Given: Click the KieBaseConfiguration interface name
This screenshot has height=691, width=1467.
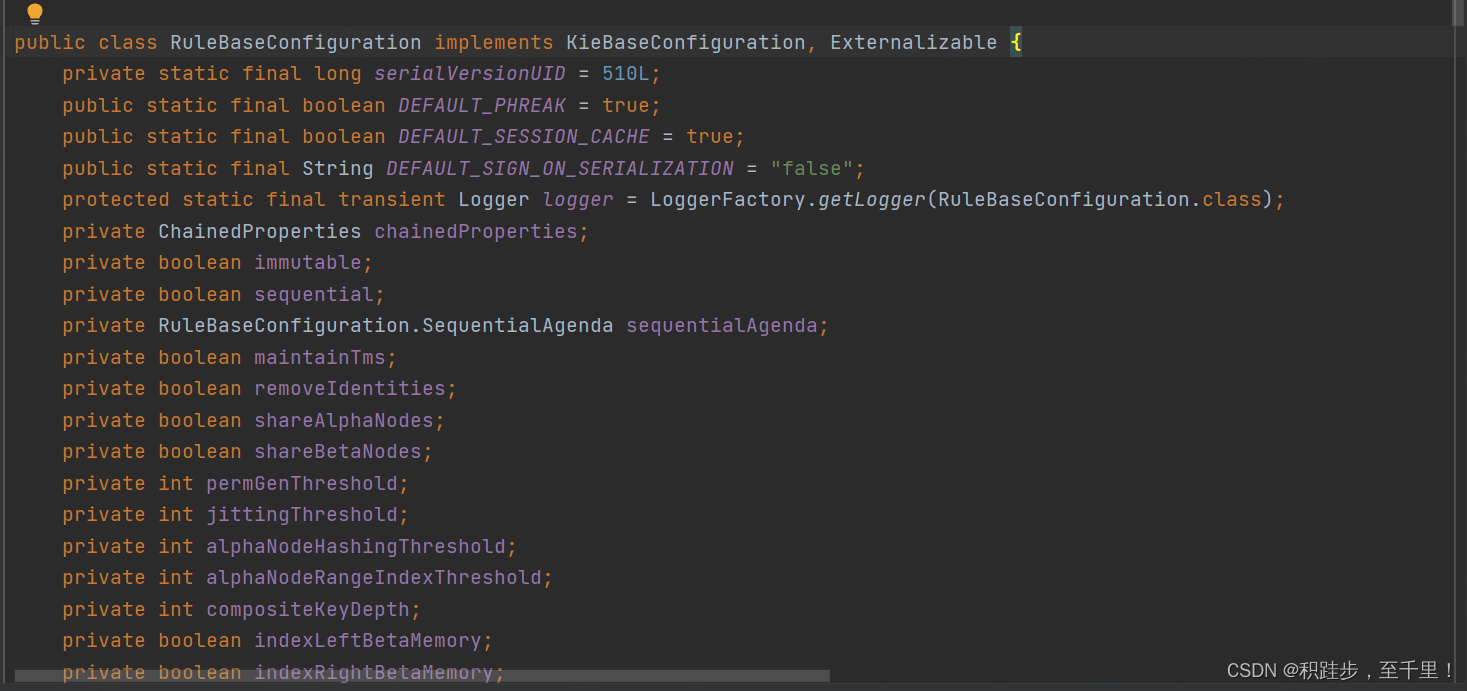Looking at the screenshot, I should click(685, 42).
